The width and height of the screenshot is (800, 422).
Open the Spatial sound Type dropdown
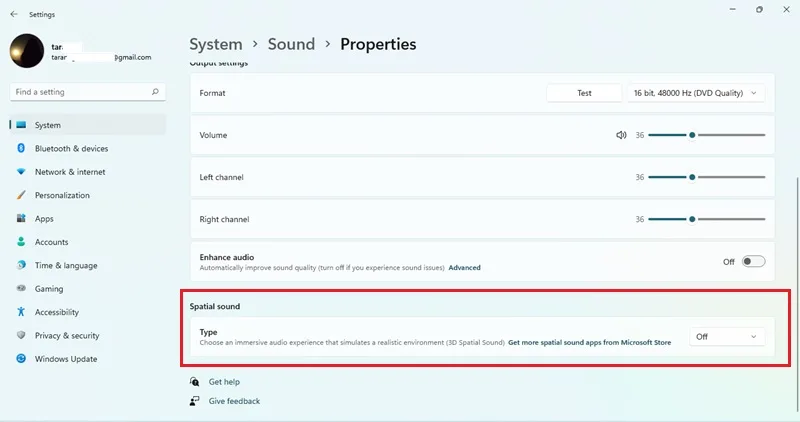(727, 337)
